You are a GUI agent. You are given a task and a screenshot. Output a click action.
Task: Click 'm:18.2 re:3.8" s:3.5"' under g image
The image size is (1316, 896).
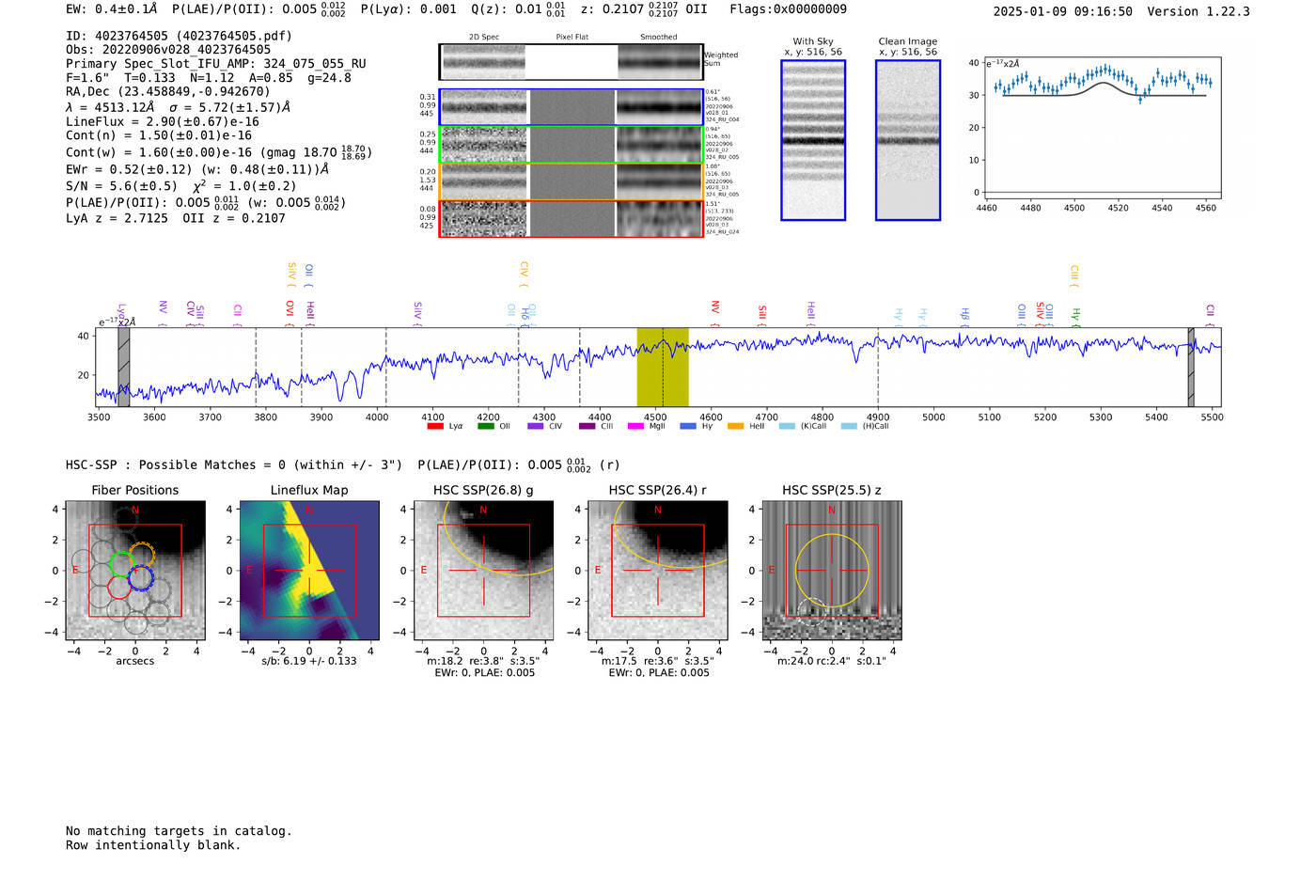click(x=483, y=661)
